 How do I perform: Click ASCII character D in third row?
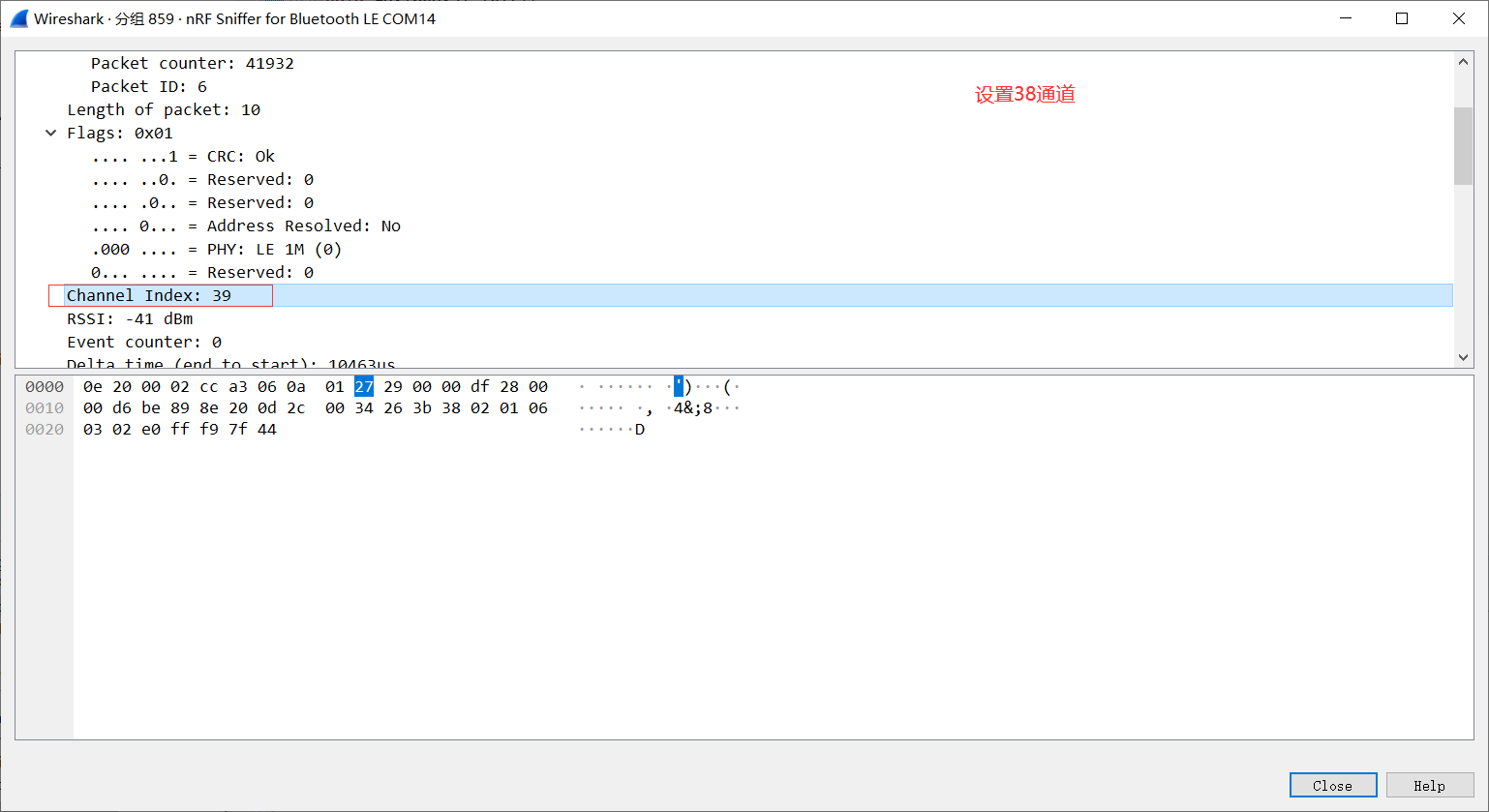640,429
